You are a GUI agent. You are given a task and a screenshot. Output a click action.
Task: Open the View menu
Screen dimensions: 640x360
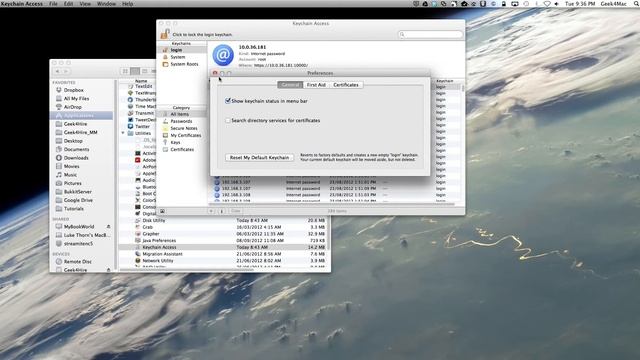85,4
